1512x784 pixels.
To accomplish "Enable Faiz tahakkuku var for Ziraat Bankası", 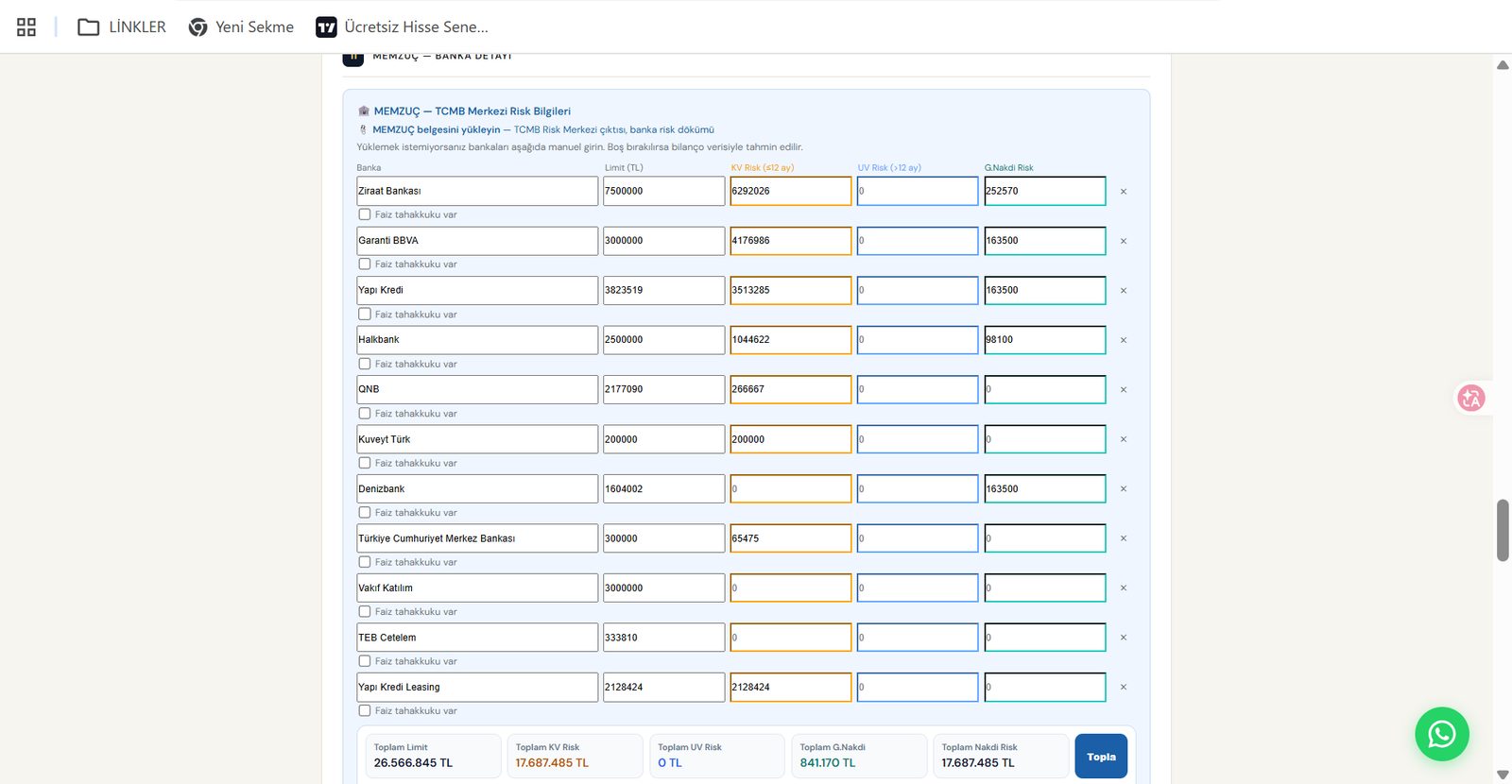I will pyautogui.click(x=365, y=214).
